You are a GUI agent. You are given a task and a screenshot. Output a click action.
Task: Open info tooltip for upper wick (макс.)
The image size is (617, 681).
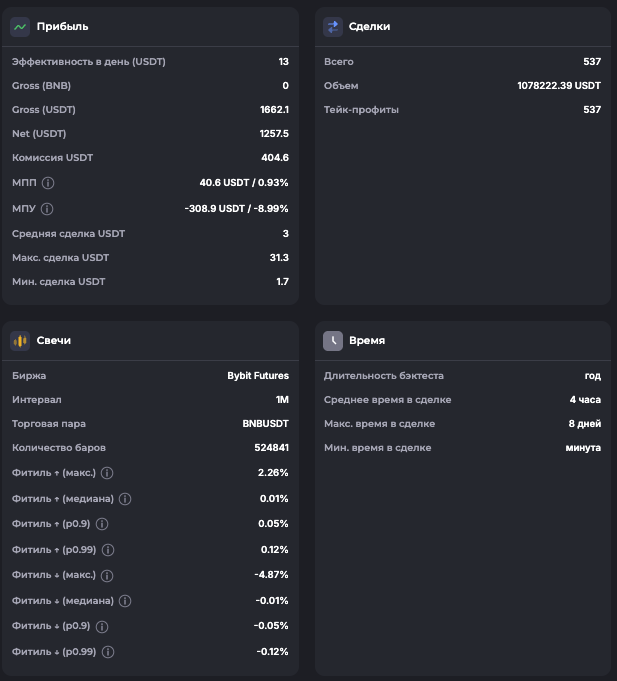(107, 473)
